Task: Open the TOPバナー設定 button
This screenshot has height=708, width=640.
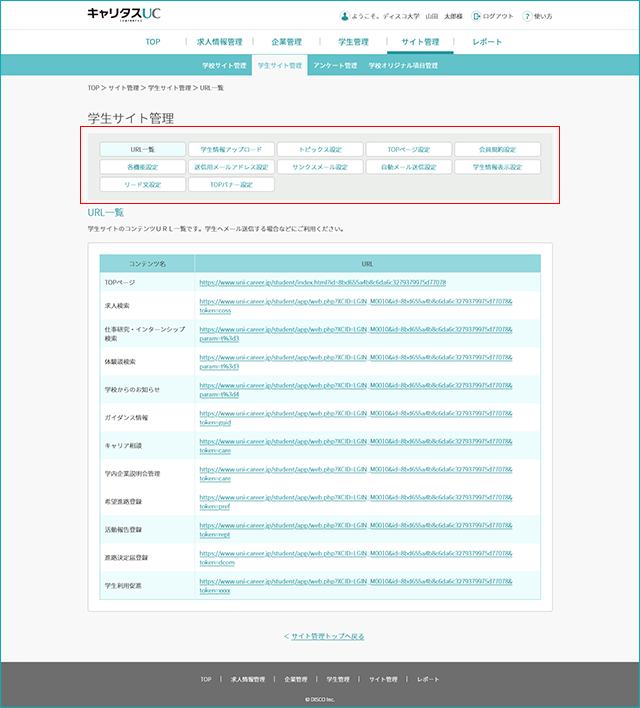Action: 231,184
